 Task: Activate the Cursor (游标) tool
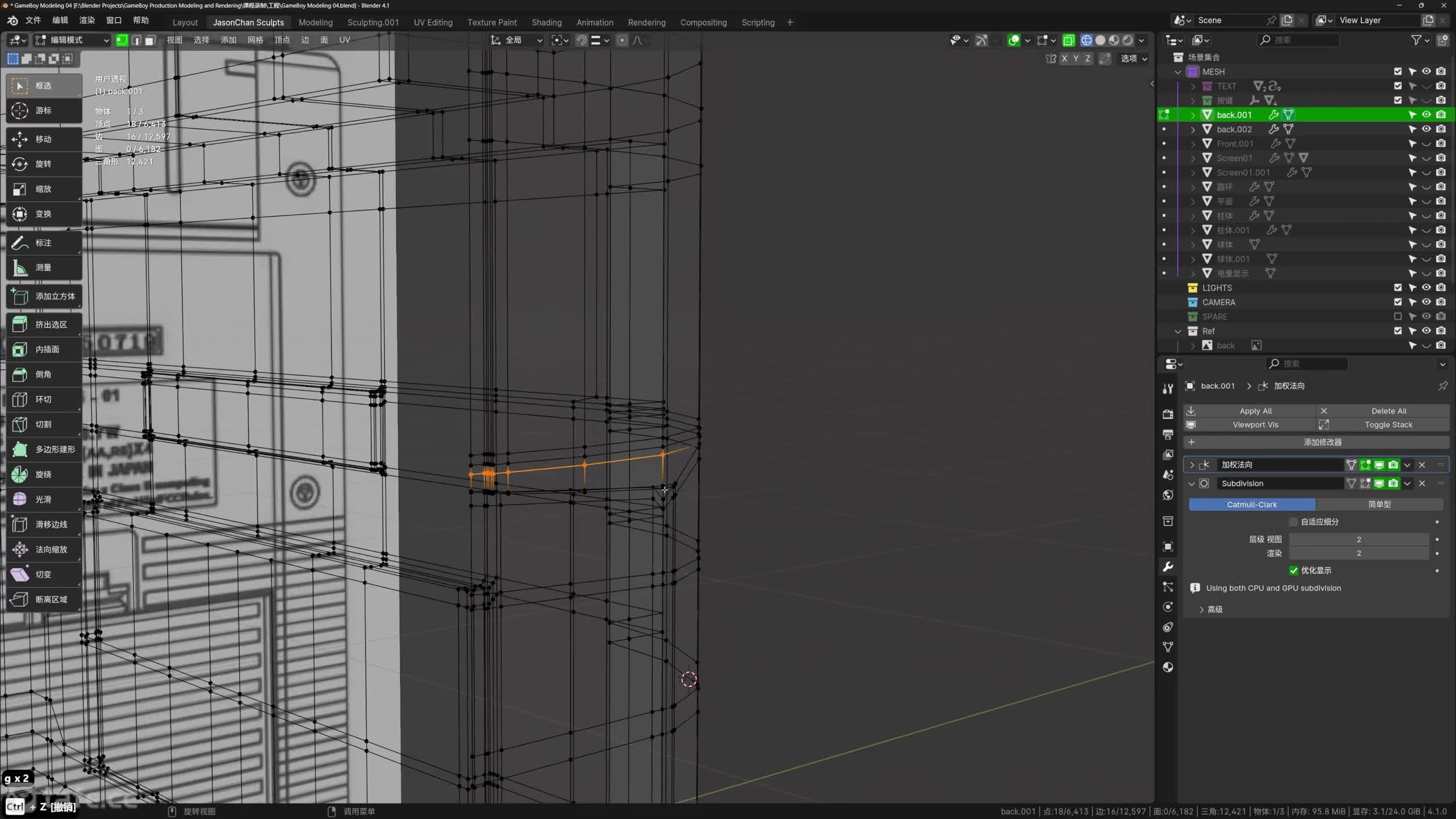click(x=44, y=110)
